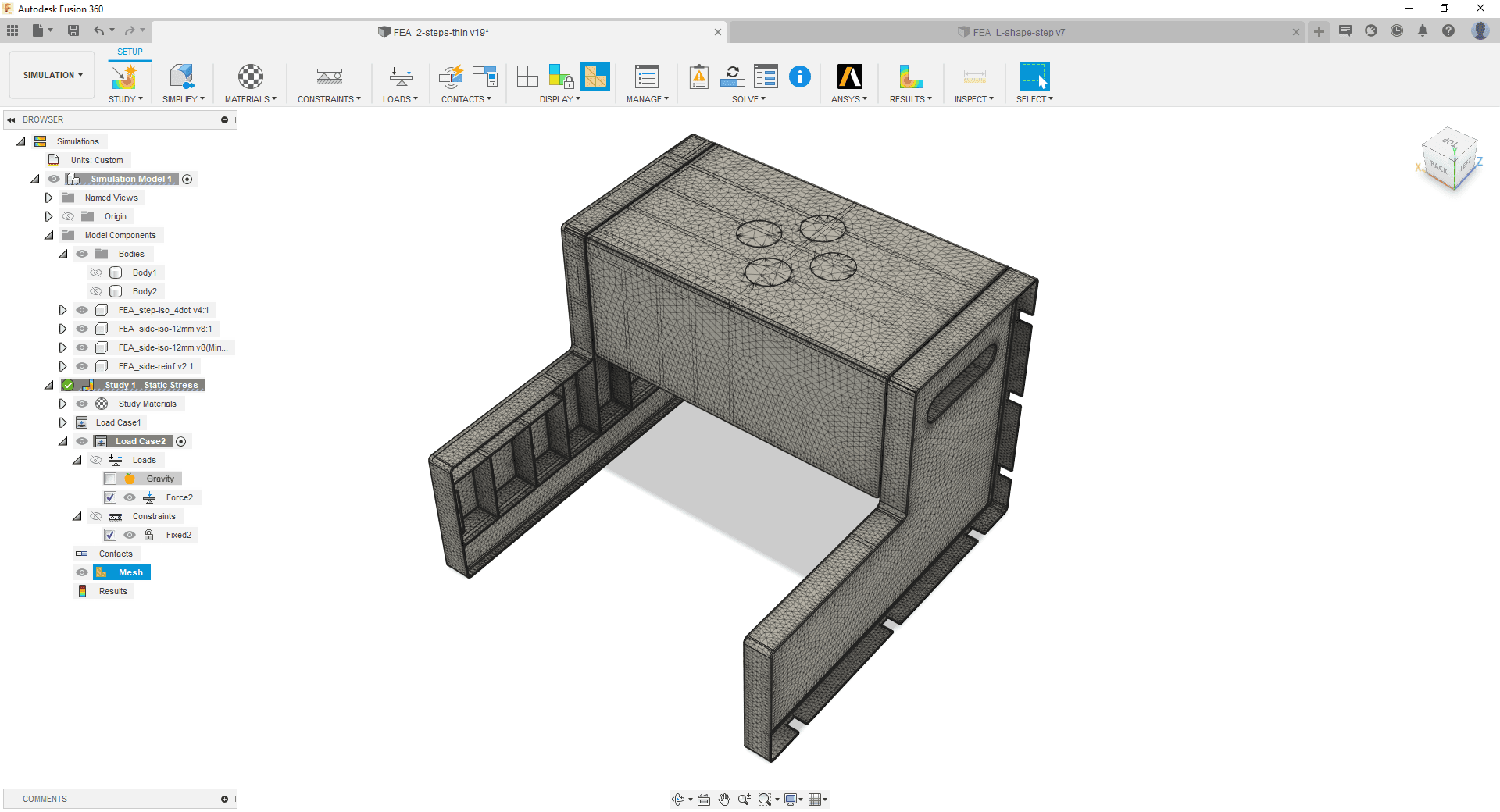Image resolution: width=1500 pixels, height=812 pixels.
Task: Open the LOADS menu
Action: (400, 99)
